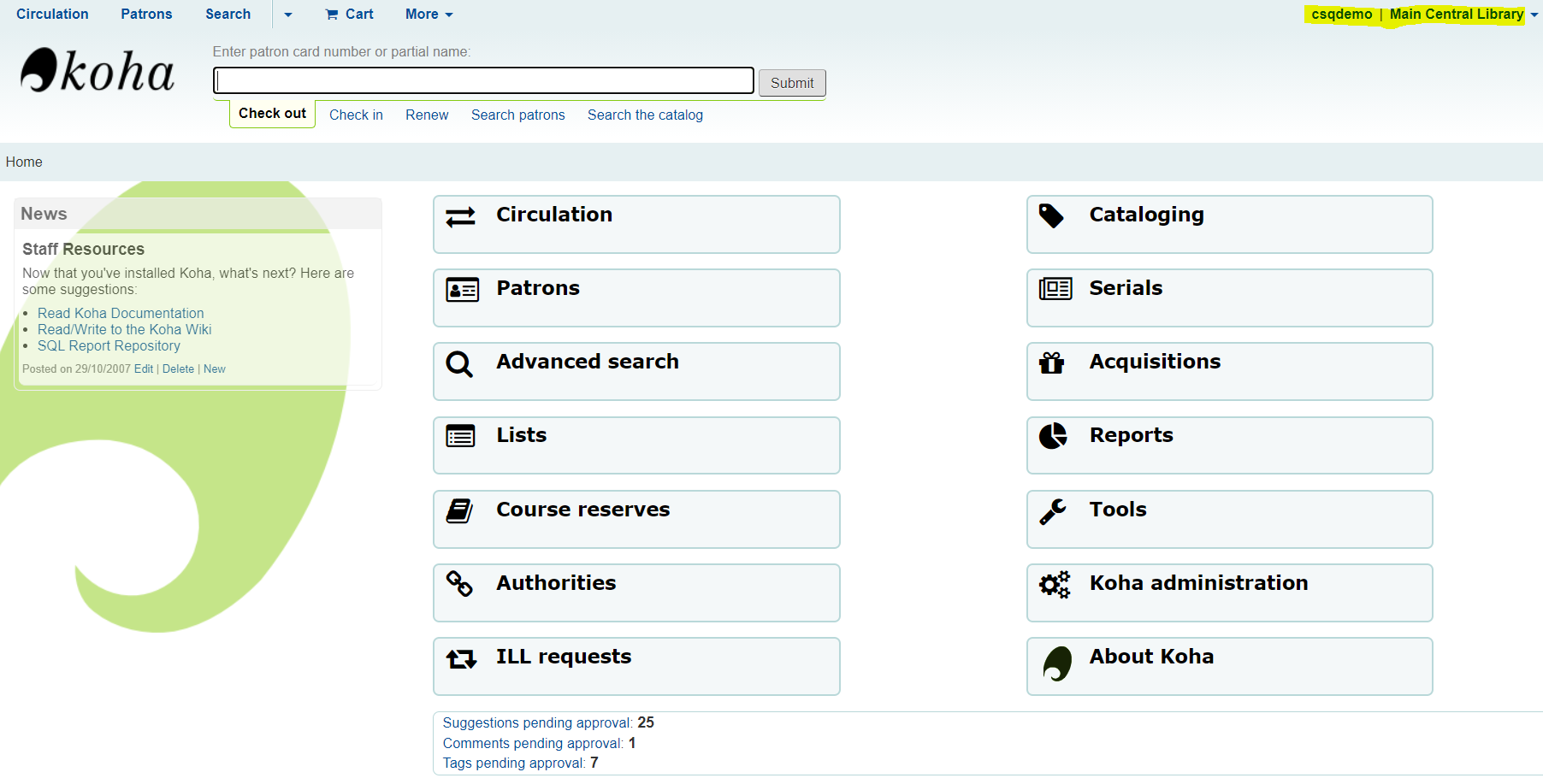The image size is (1543, 784).
Task: Open the dropdown arrow beside Search
Action: (x=288, y=15)
